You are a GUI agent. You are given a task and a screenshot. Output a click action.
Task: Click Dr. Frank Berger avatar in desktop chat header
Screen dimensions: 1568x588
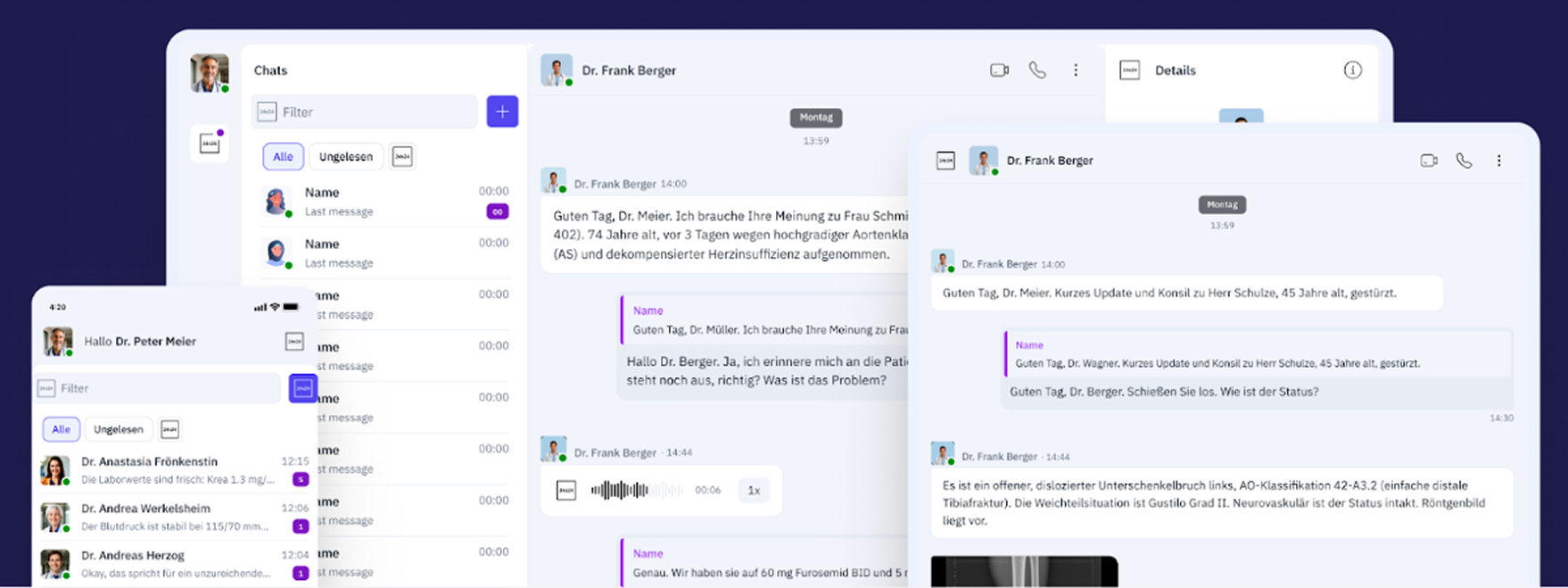coord(556,70)
